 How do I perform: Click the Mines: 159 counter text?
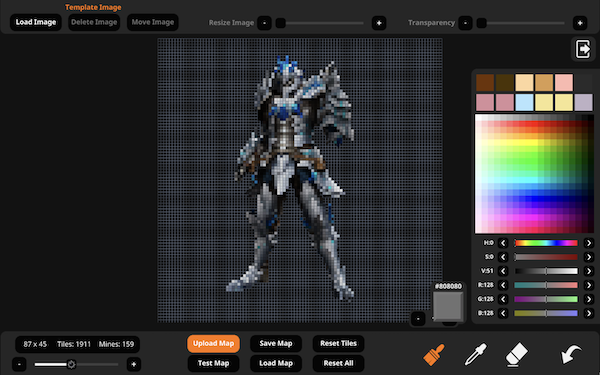coord(116,344)
